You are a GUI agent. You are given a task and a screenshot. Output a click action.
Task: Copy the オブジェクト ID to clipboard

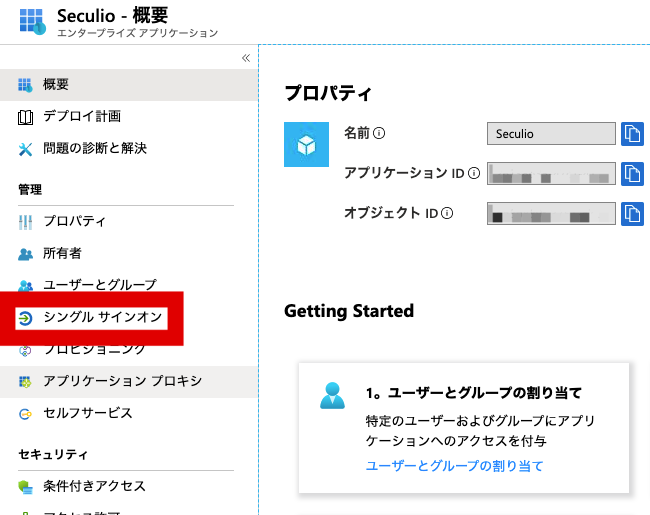click(x=632, y=214)
